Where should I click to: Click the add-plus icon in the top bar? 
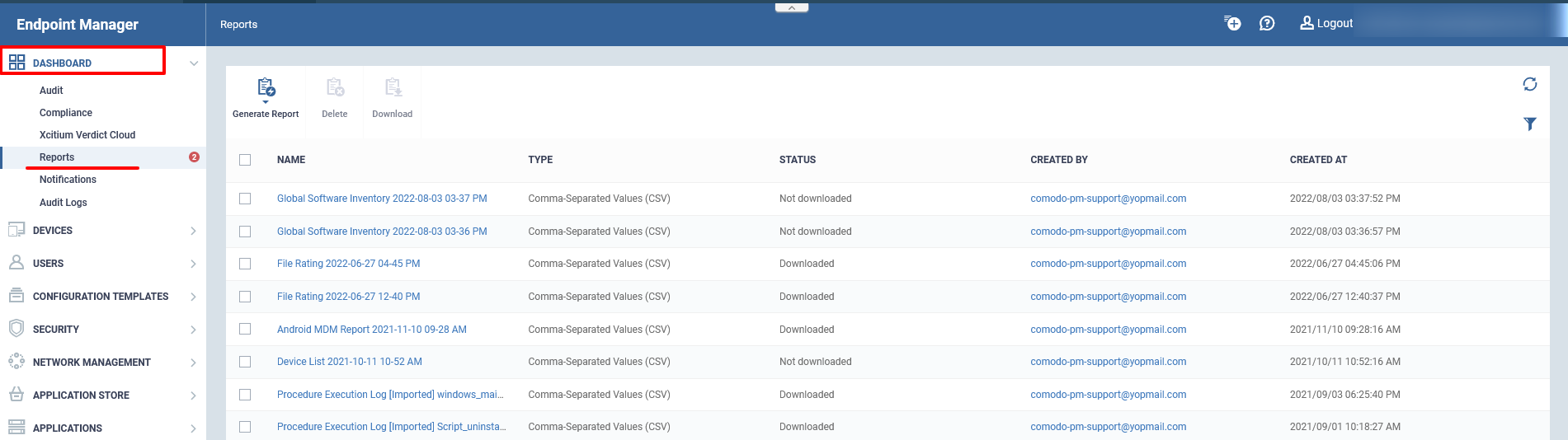click(1232, 23)
